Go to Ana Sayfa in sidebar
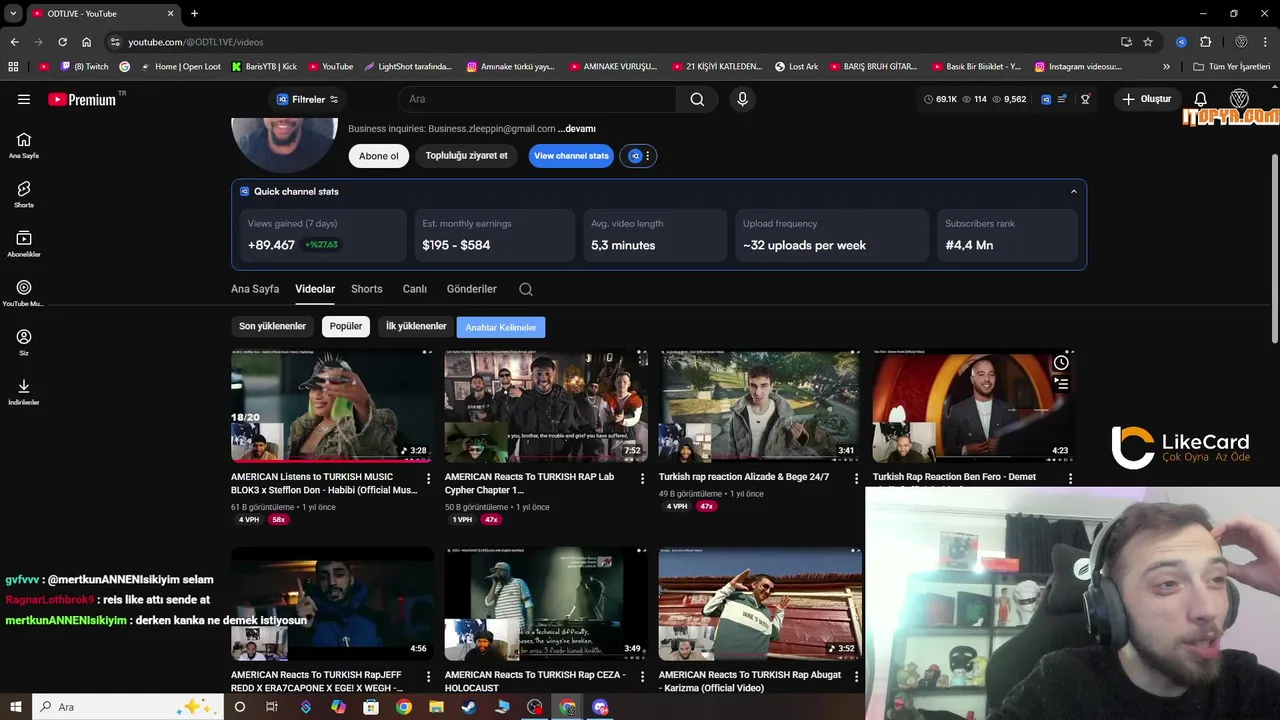 point(24,145)
